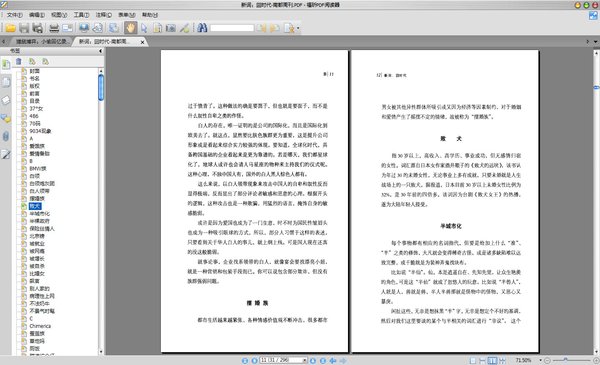The width and height of the screenshot is (600, 365).
Task: Adjust the zoom slider in status bar
Action: click(566, 360)
